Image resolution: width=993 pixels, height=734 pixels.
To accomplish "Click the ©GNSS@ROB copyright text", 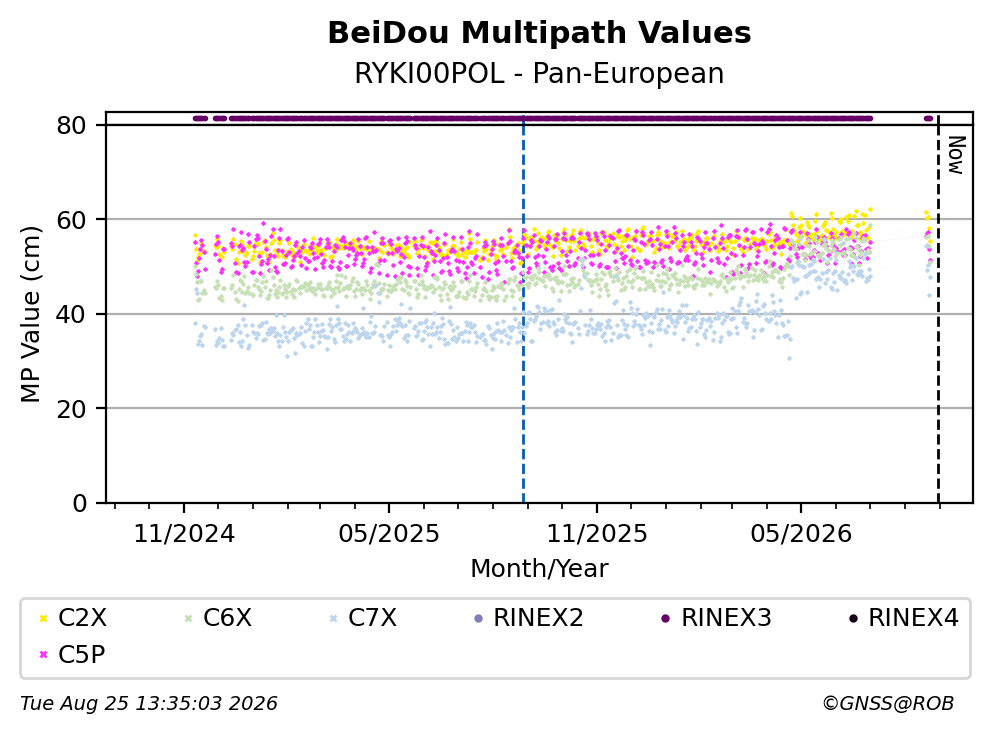I will 888,704.
